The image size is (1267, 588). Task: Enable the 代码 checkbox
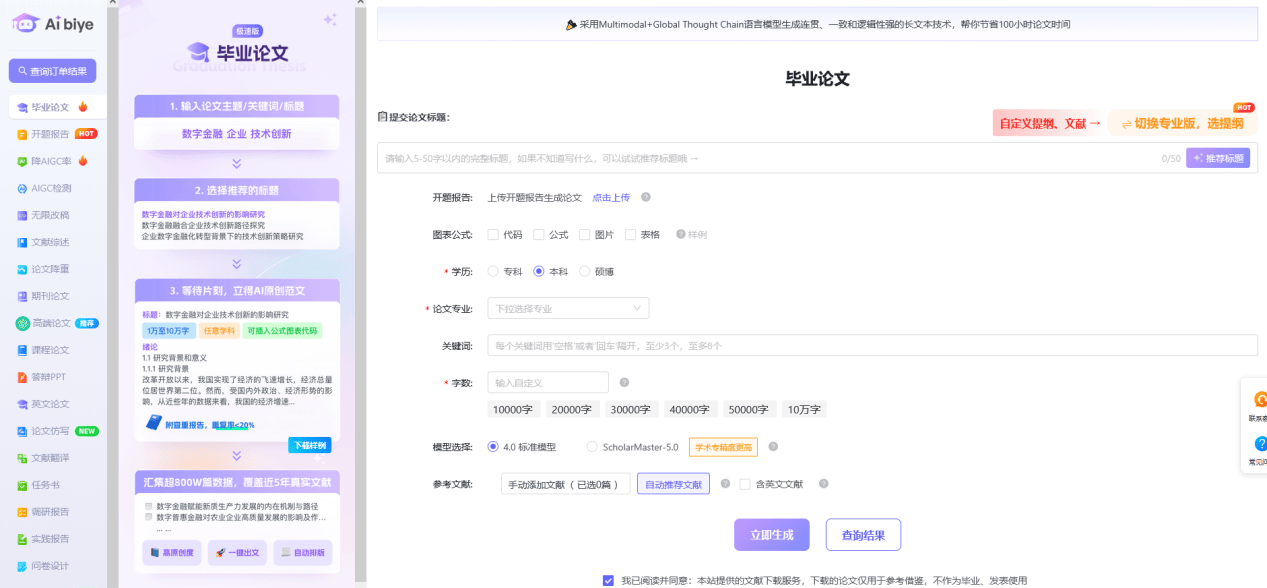click(493, 235)
